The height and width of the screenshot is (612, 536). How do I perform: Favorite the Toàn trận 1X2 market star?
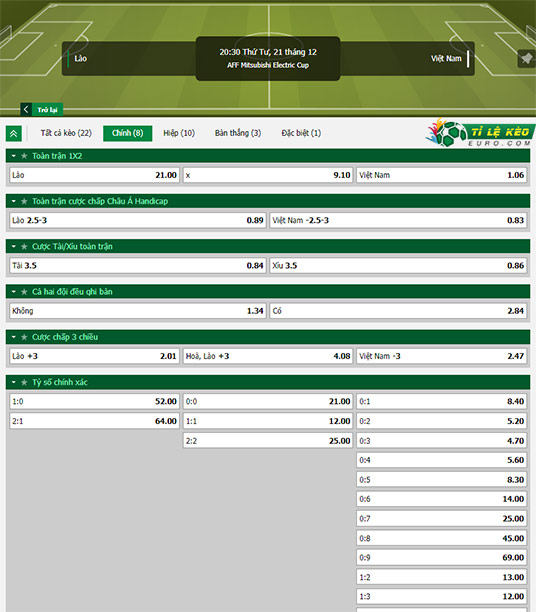click(x=24, y=156)
